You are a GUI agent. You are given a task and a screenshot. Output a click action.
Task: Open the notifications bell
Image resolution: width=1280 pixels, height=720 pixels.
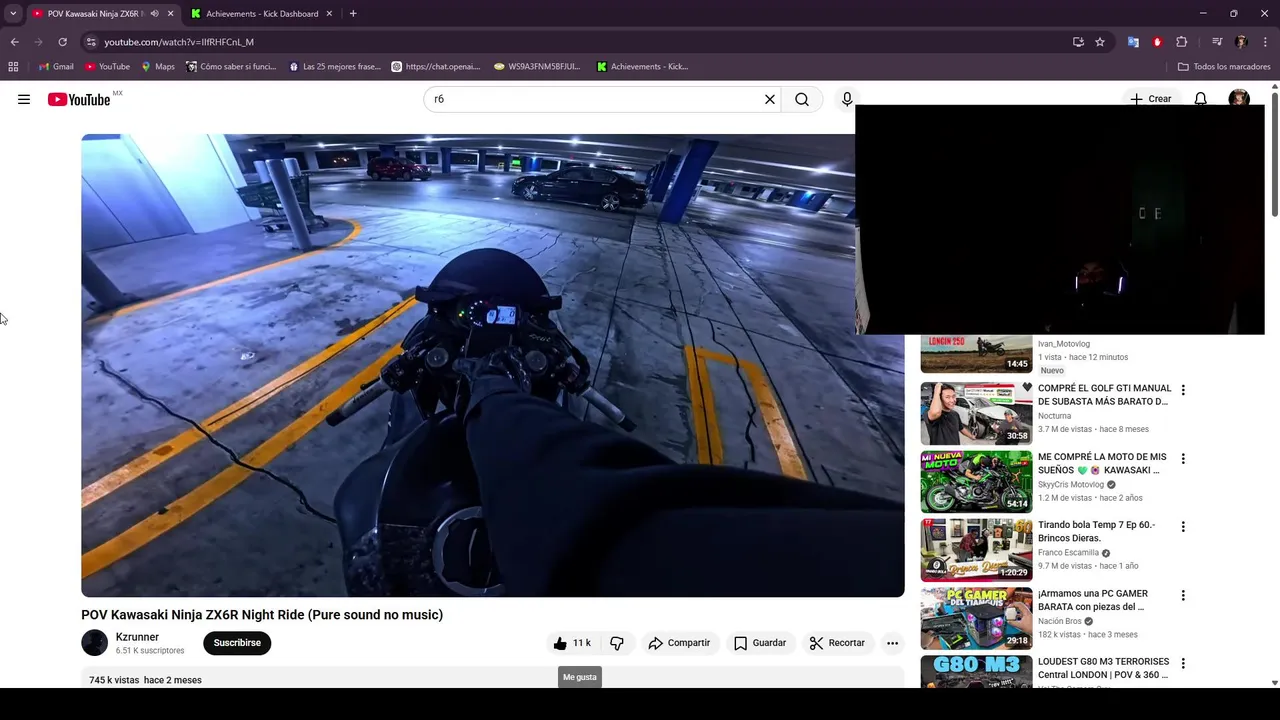(1201, 99)
